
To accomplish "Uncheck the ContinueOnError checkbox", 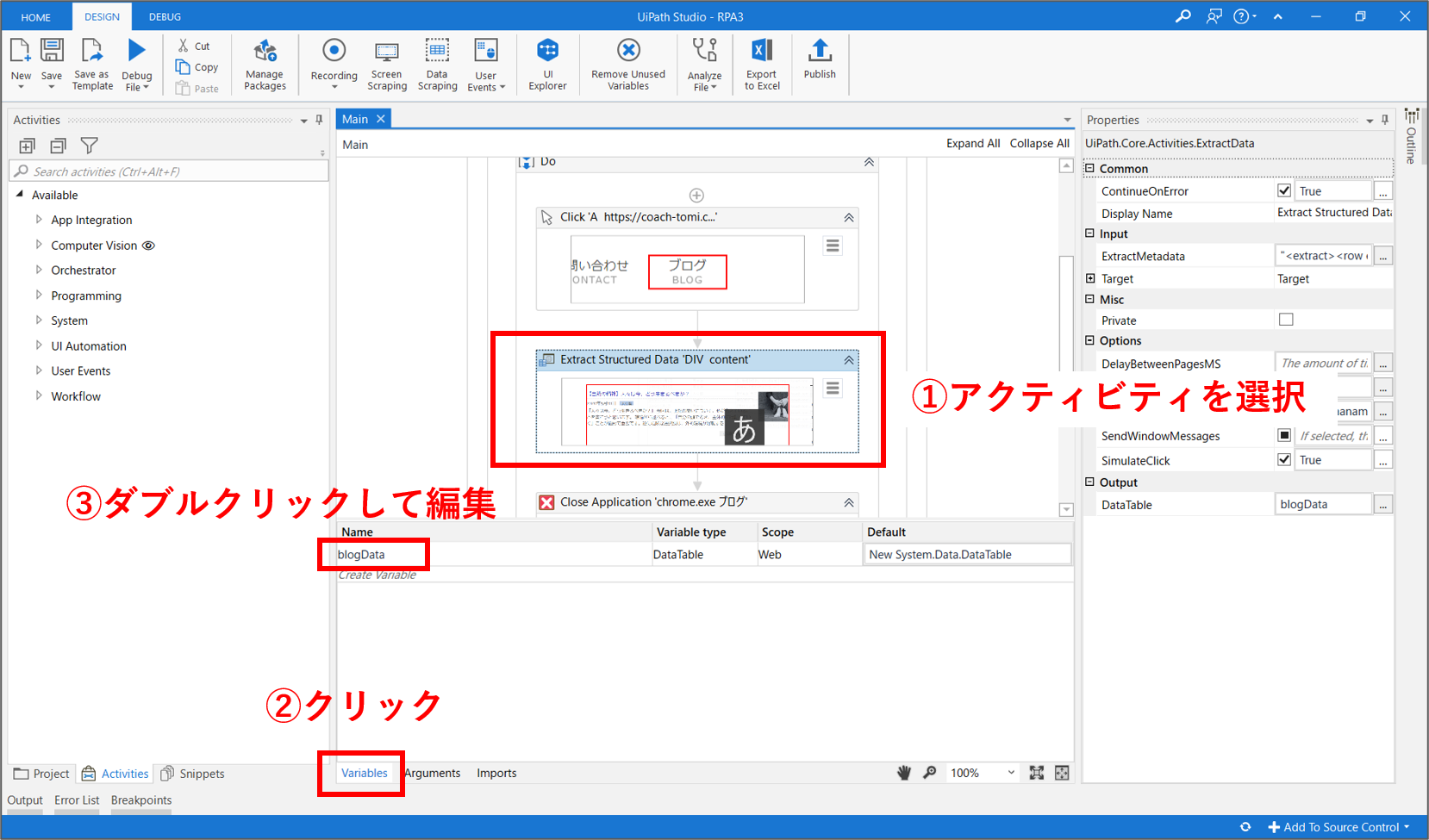I will tap(1284, 190).
